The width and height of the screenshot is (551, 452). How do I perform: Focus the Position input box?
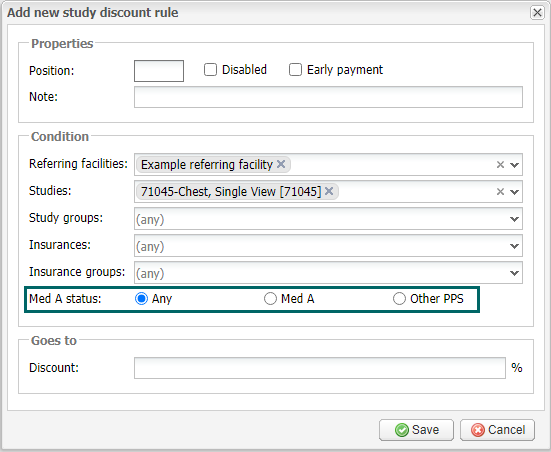point(159,71)
